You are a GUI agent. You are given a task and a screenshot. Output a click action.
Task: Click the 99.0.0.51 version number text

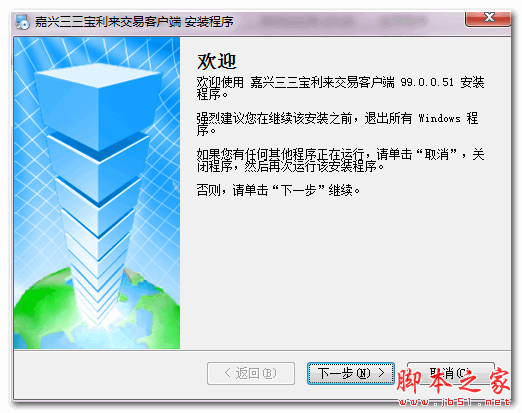coord(427,82)
